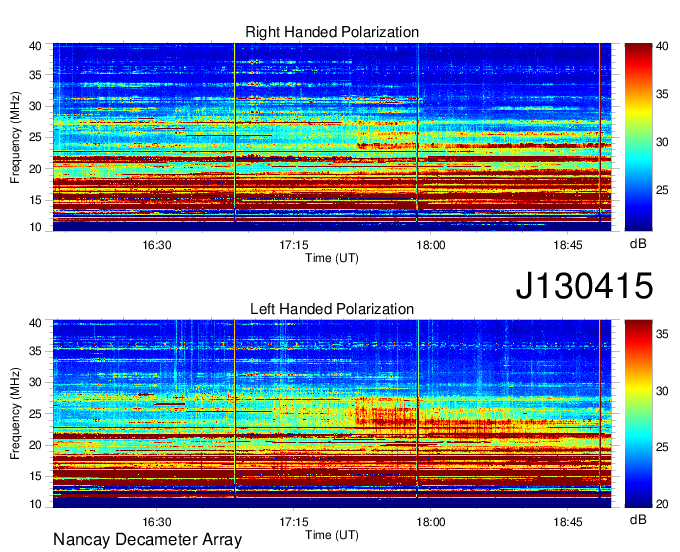Image resolution: width=680 pixels, height=552 pixels.
Task: Click the 18:00 tick label on top plot
Action: point(431,245)
